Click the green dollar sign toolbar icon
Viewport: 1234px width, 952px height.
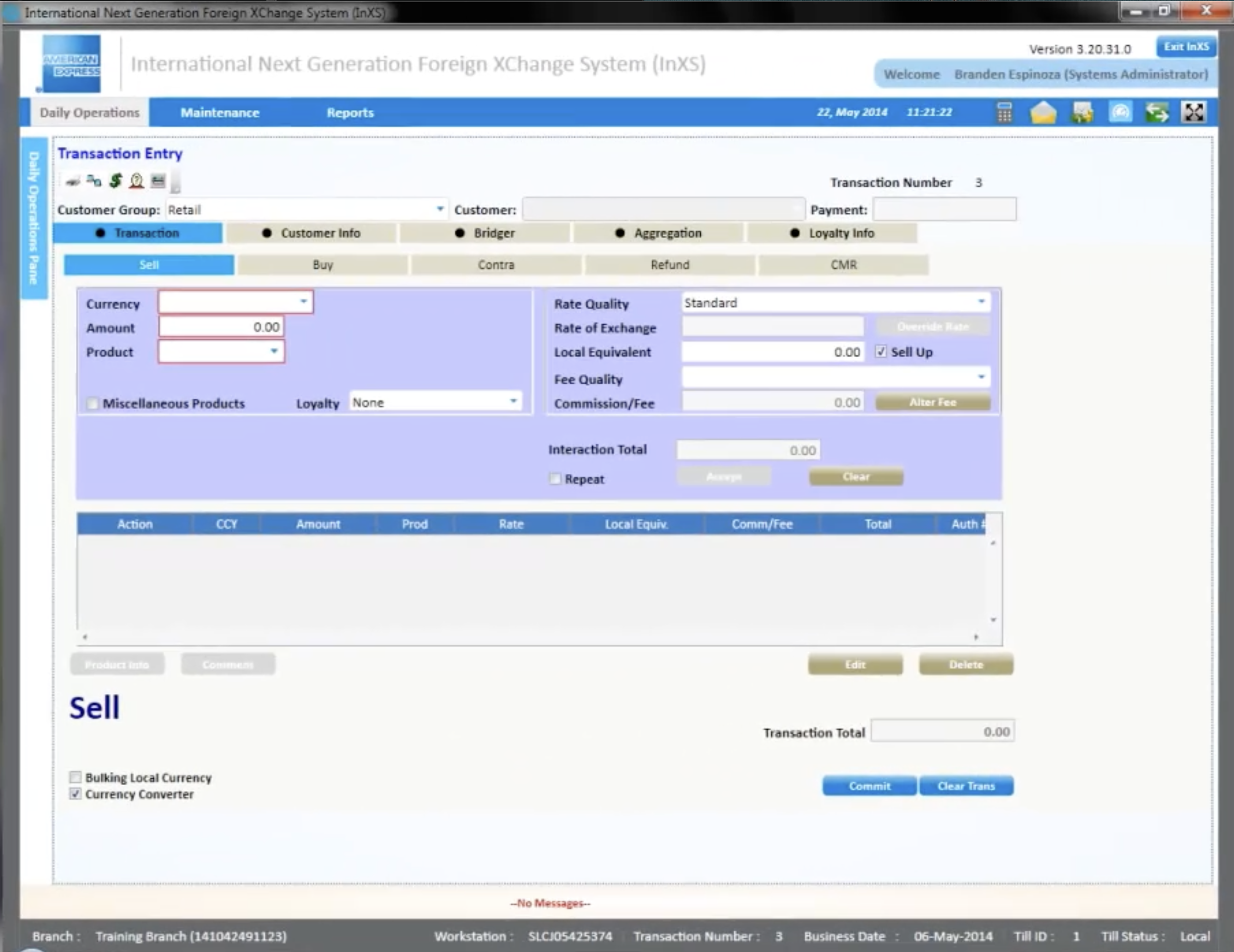(x=115, y=181)
